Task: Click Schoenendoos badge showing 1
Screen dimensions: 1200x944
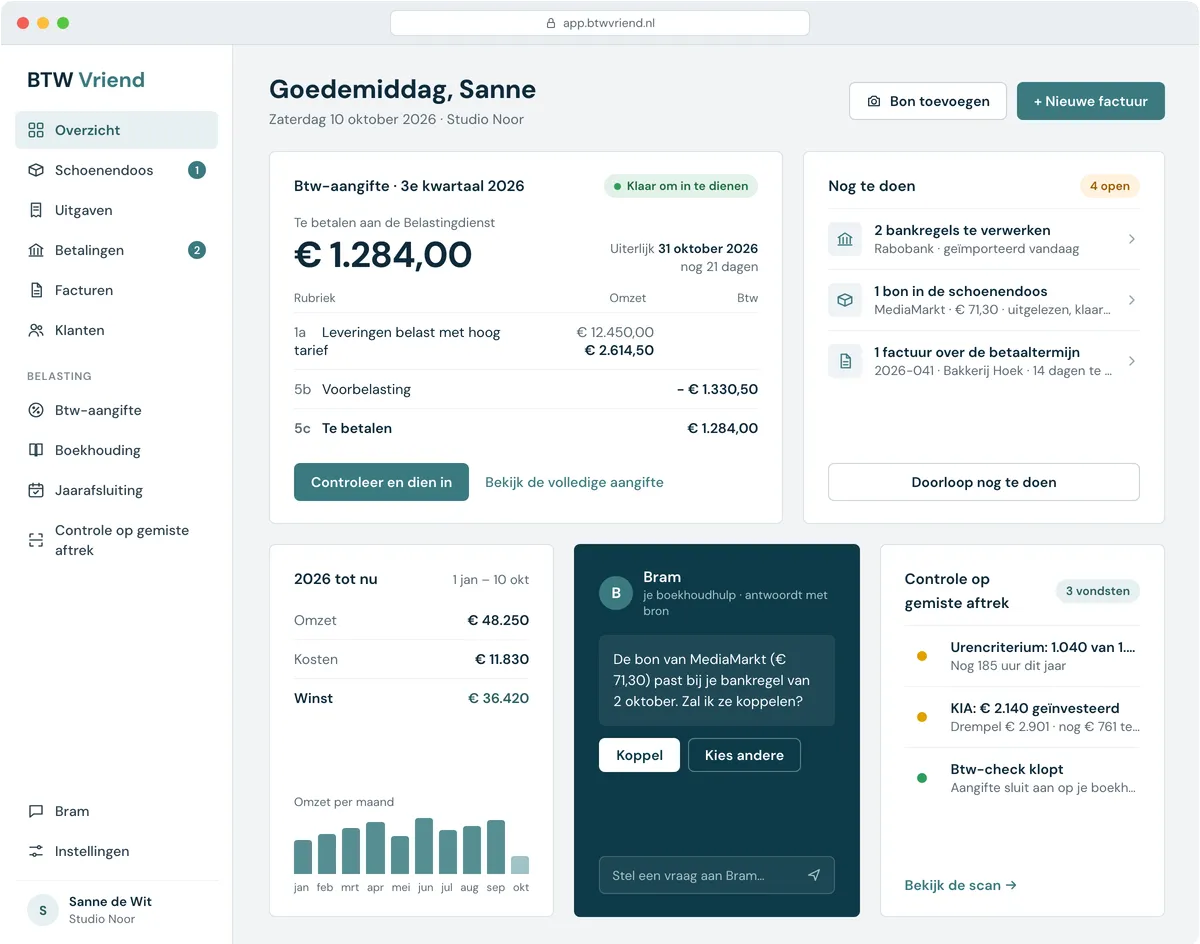Action: point(197,170)
